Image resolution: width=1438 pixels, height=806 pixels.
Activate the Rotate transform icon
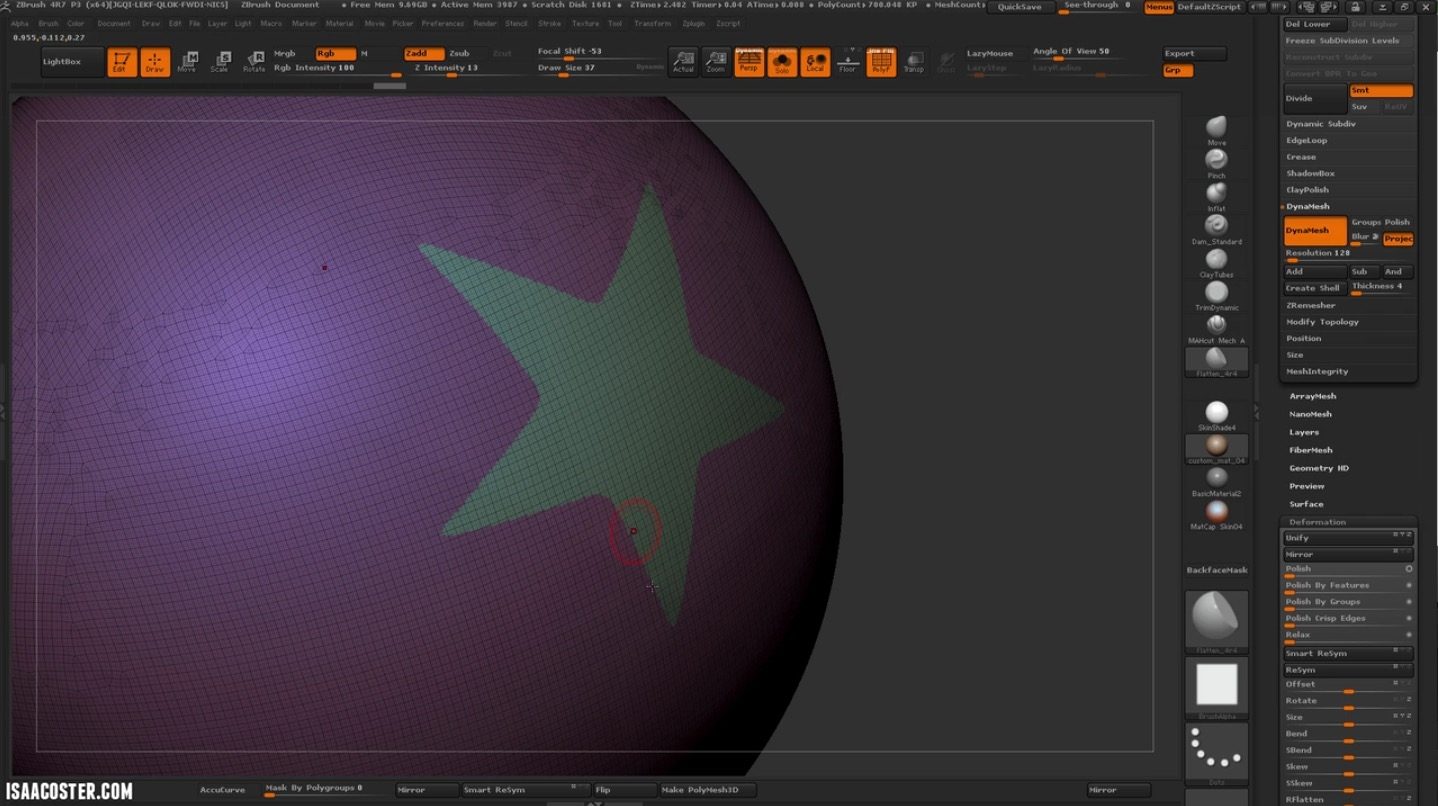[x=254, y=62]
